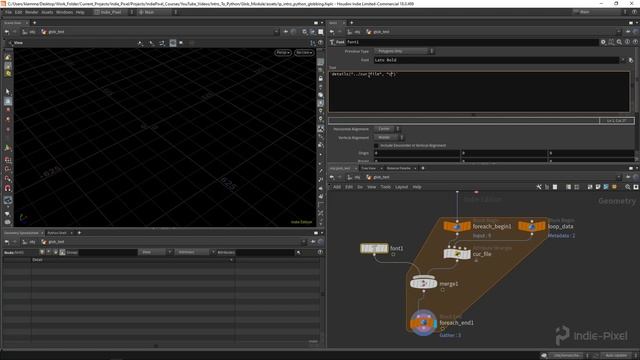The width and height of the screenshot is (640, 360).
Task: Select the loop_data node
Action: 531,226
